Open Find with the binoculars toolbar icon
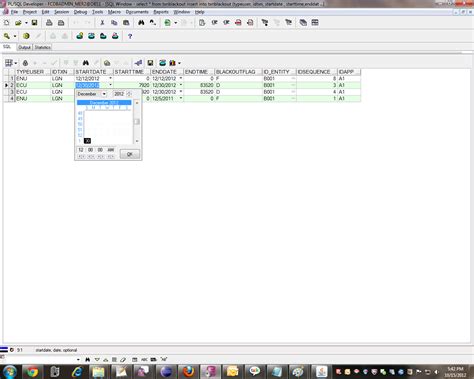The image size is (474, 379). 141,23
